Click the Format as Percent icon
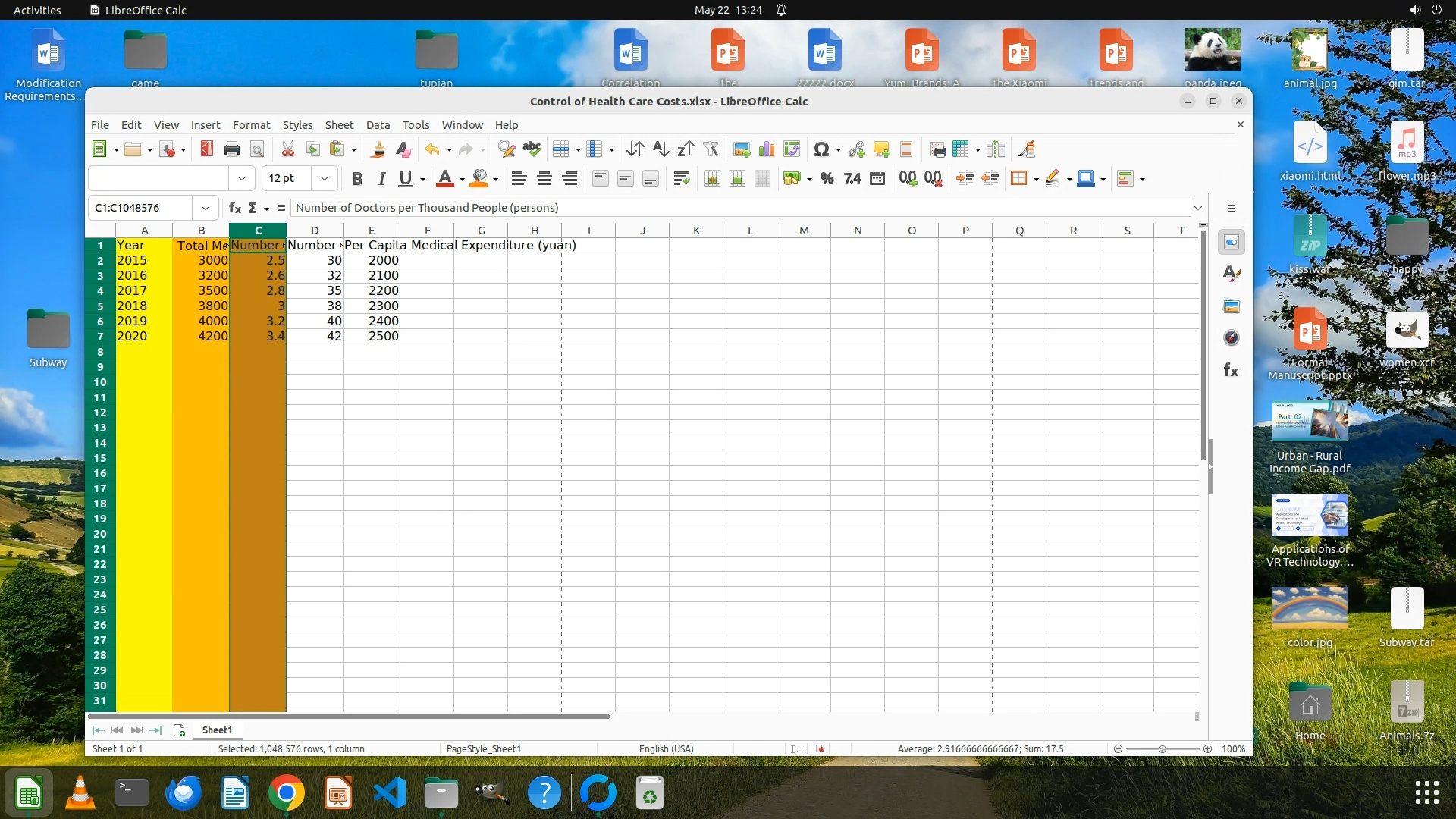Viewport: 1456px width, 819px height. [x=827, y=179]
